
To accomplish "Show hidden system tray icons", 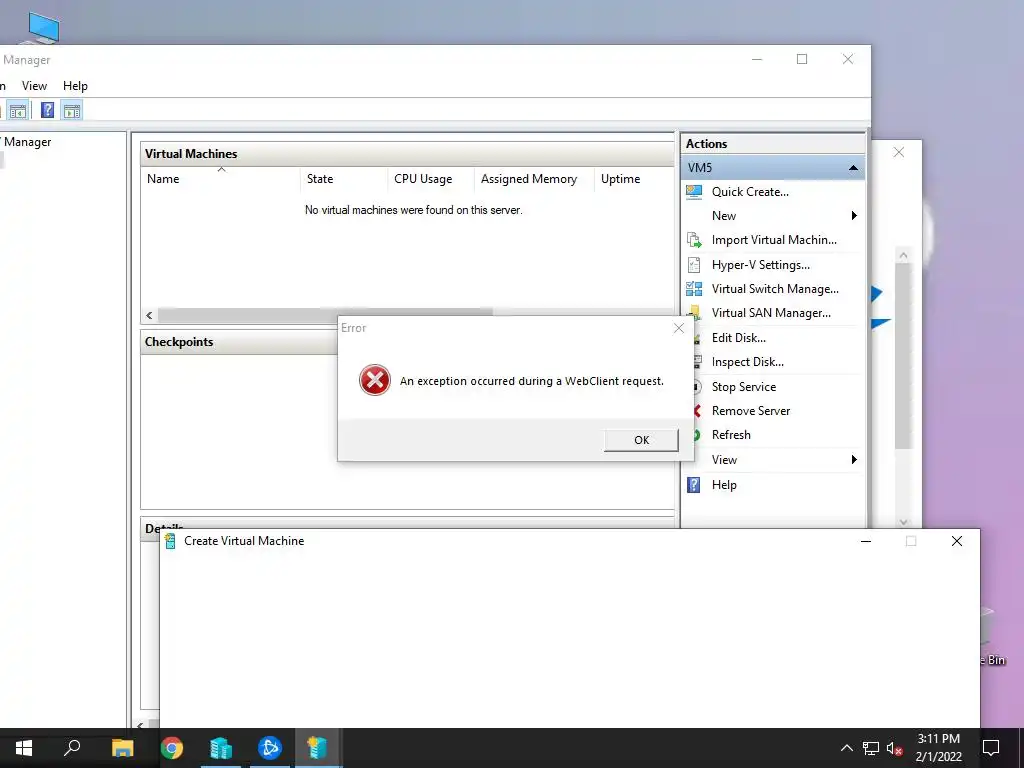I will click(x=846, y=748).
